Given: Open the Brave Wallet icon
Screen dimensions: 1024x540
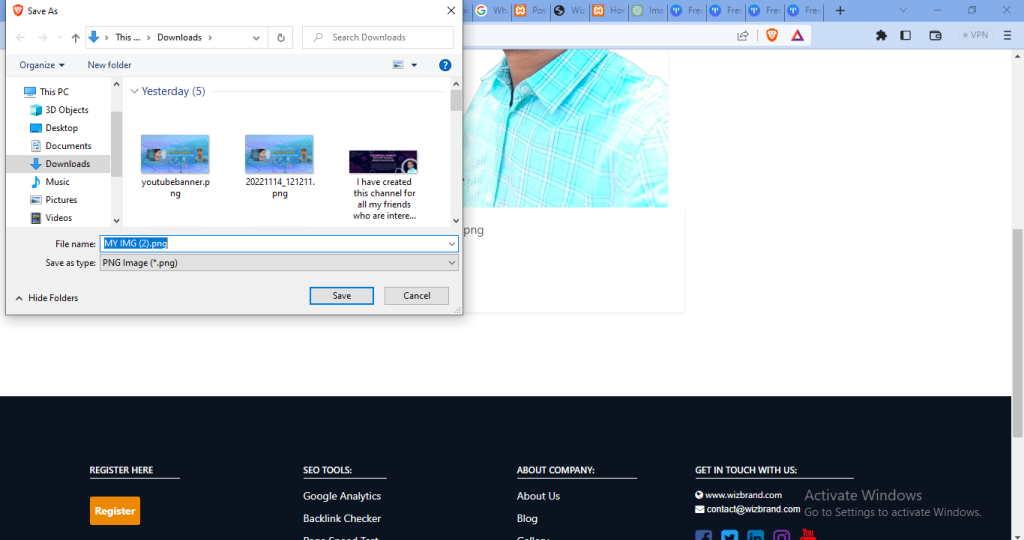Looking at the screenshot, I should (x=935, y=36).
